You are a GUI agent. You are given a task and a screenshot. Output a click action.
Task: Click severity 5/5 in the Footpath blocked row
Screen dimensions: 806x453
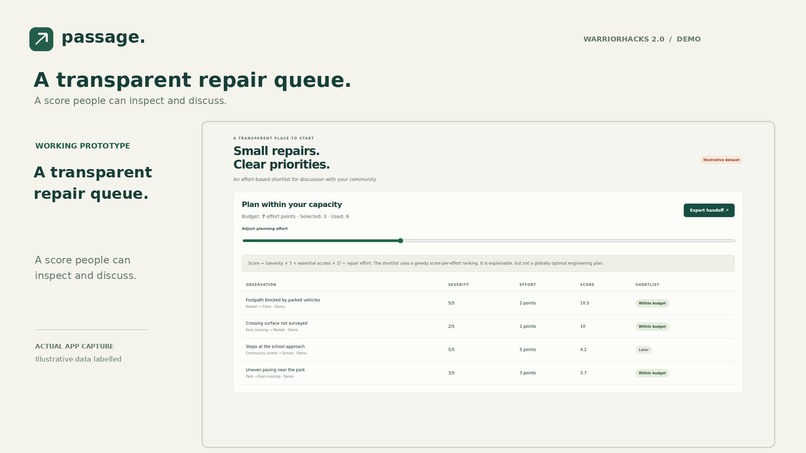(451, 303)
